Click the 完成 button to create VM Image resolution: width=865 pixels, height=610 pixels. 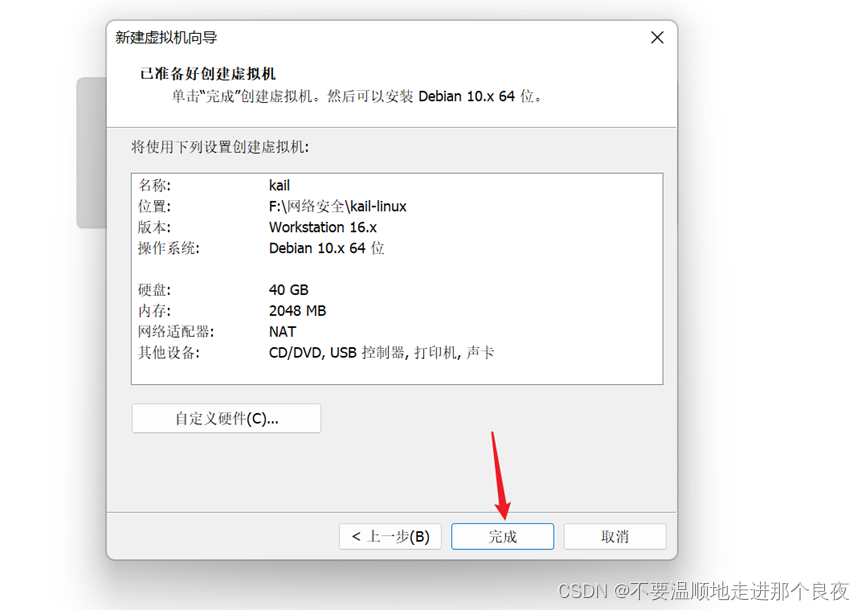pos(502,536)
